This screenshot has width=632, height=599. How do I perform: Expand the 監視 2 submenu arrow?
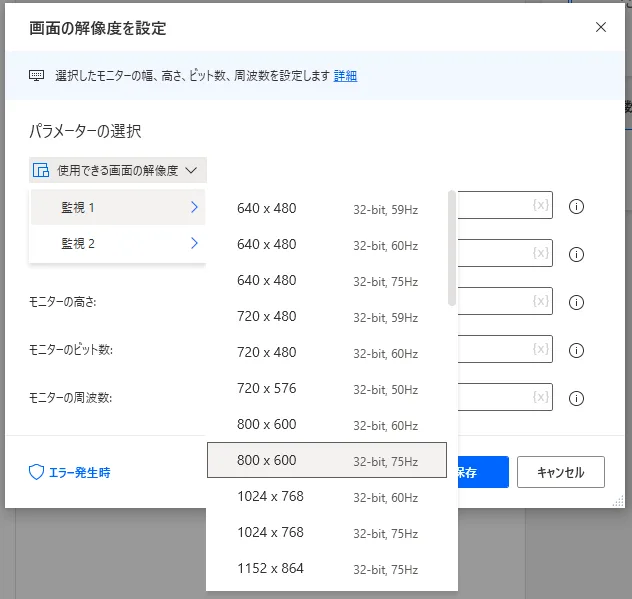(x=194, y=243)
